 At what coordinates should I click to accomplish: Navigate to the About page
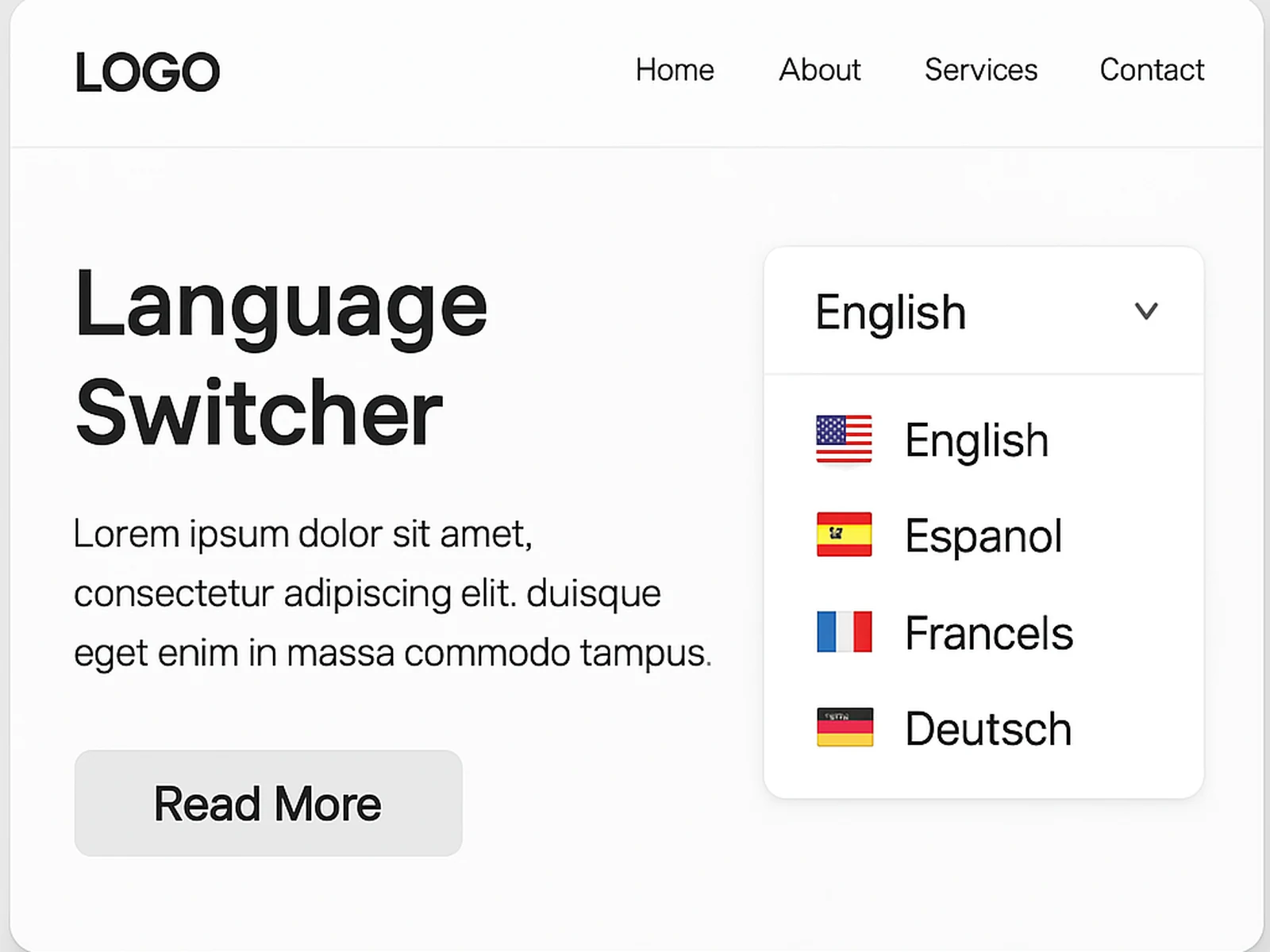819,70
